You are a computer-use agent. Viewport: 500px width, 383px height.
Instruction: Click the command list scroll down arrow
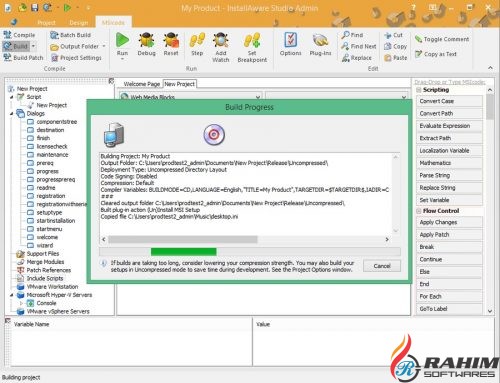[x=490, y=311]
